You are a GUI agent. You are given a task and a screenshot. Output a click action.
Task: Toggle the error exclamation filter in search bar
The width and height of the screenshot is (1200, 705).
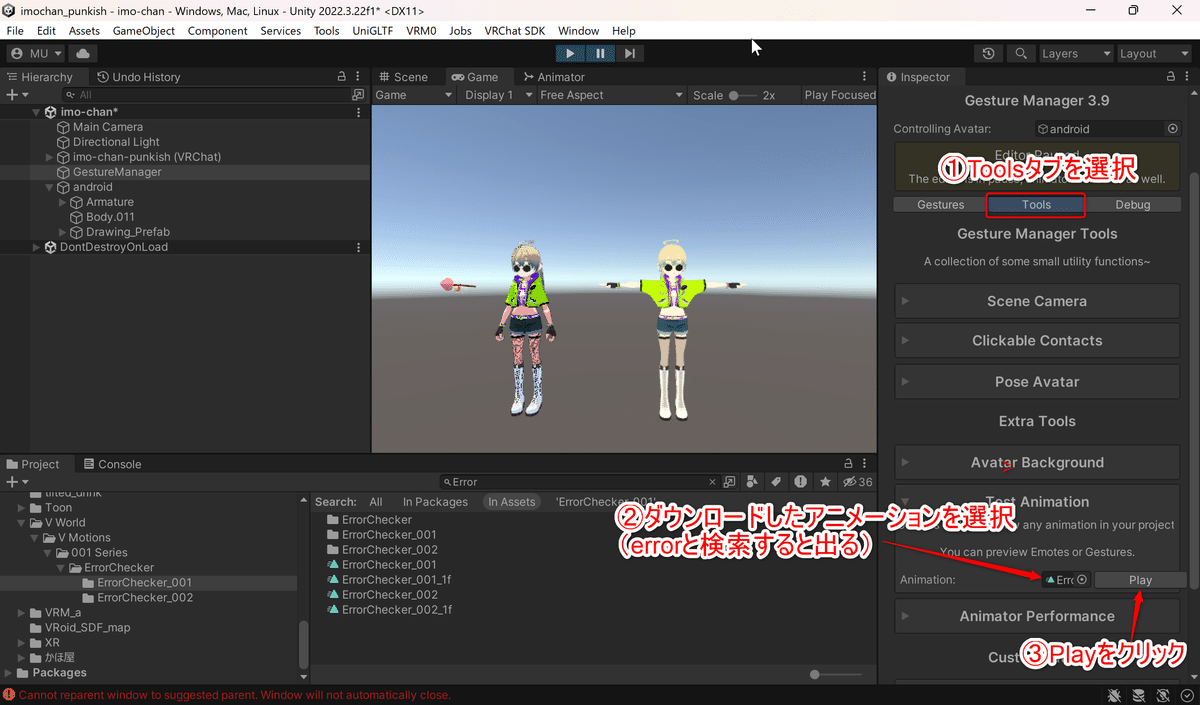(x=800, y=481)
